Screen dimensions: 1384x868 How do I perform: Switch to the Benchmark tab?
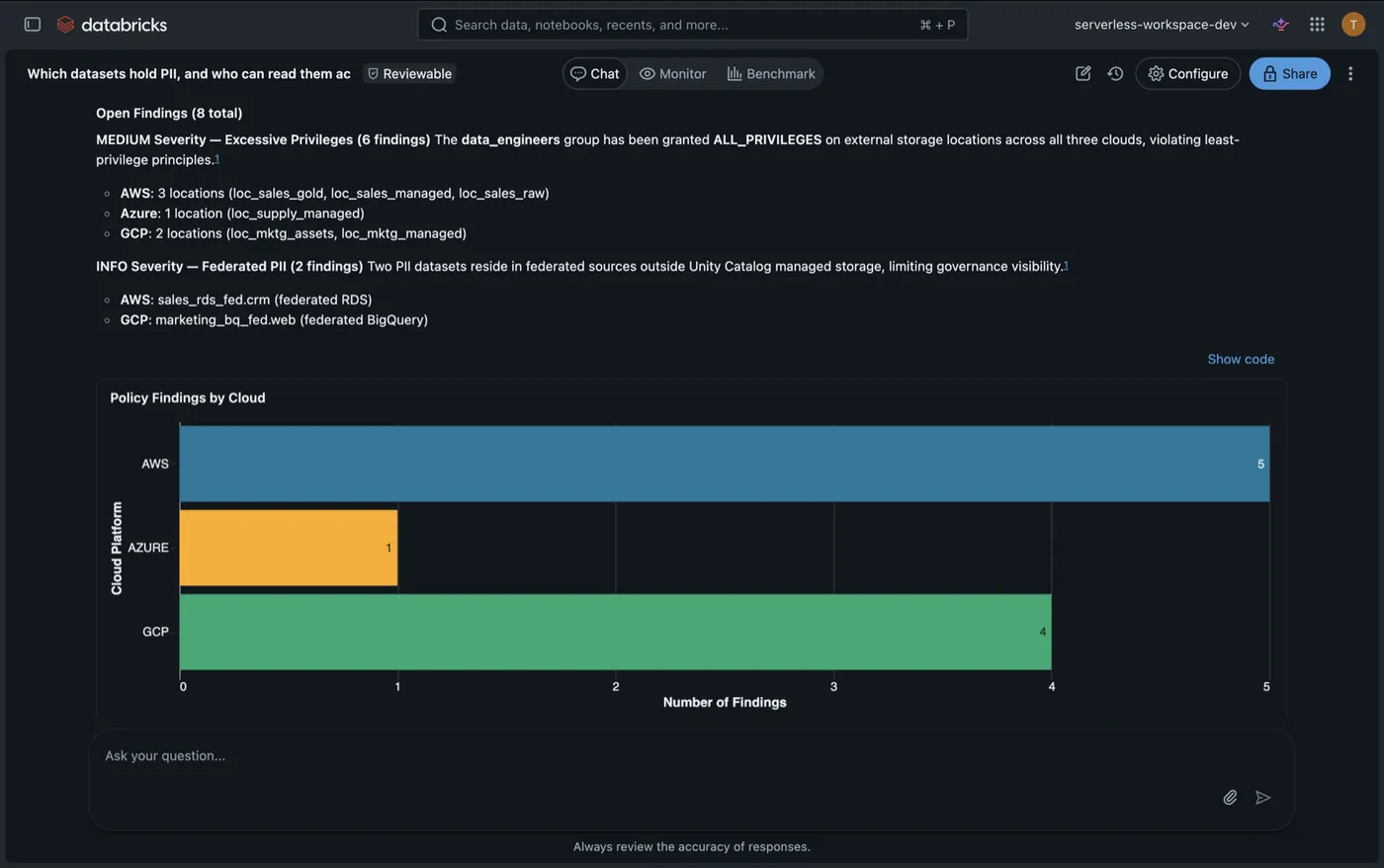tap(771, 73)
